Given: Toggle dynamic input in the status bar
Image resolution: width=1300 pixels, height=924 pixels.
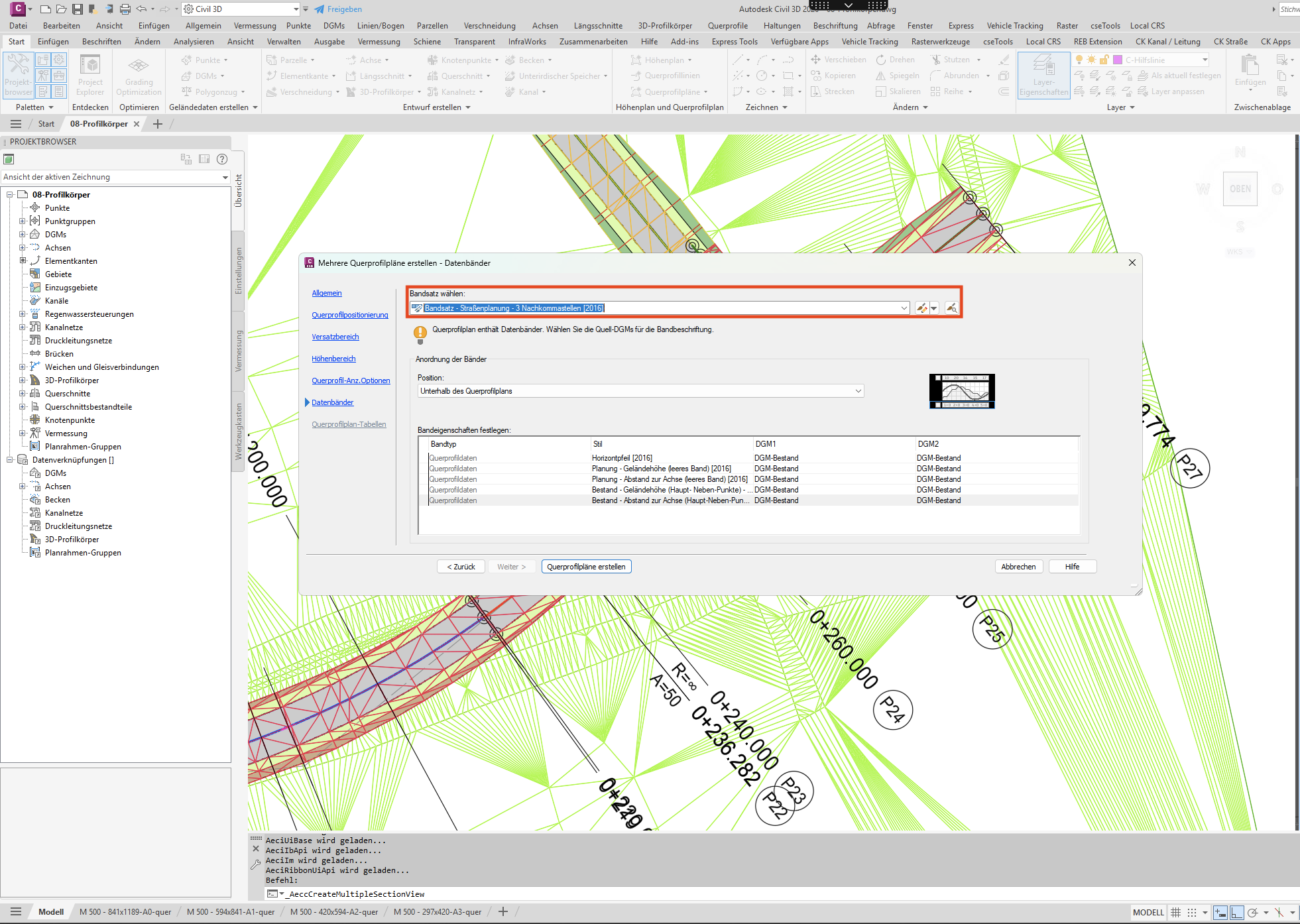Looking at the screenshot, I should [1220, 913].
